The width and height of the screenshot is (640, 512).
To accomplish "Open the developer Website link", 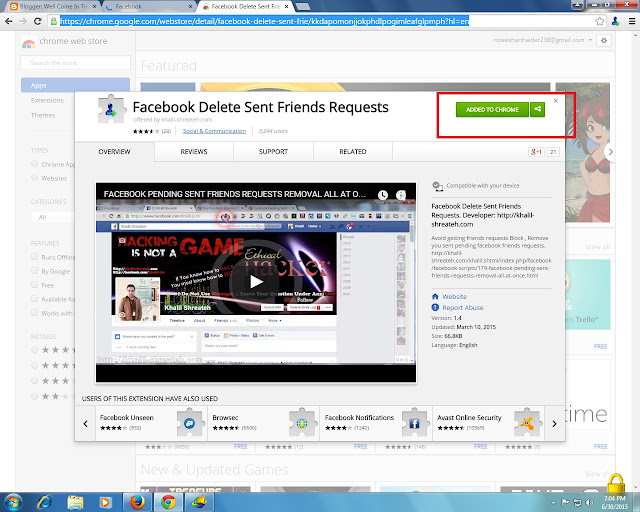I will (x=454, y=296).
